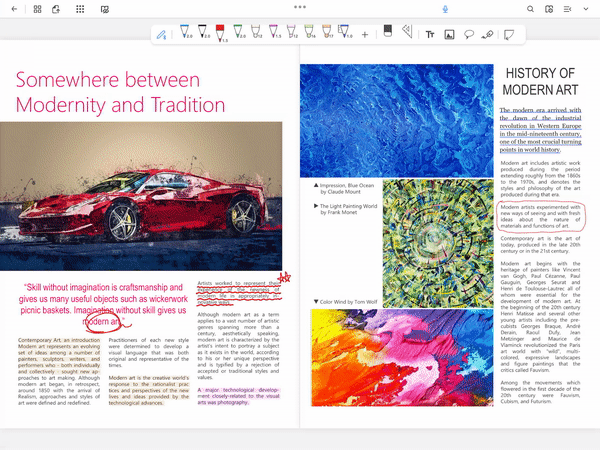Viewport: 600px width, 450px height.
Task: Select the beige highlighter marked 12
Action: (x=256, y=32)
